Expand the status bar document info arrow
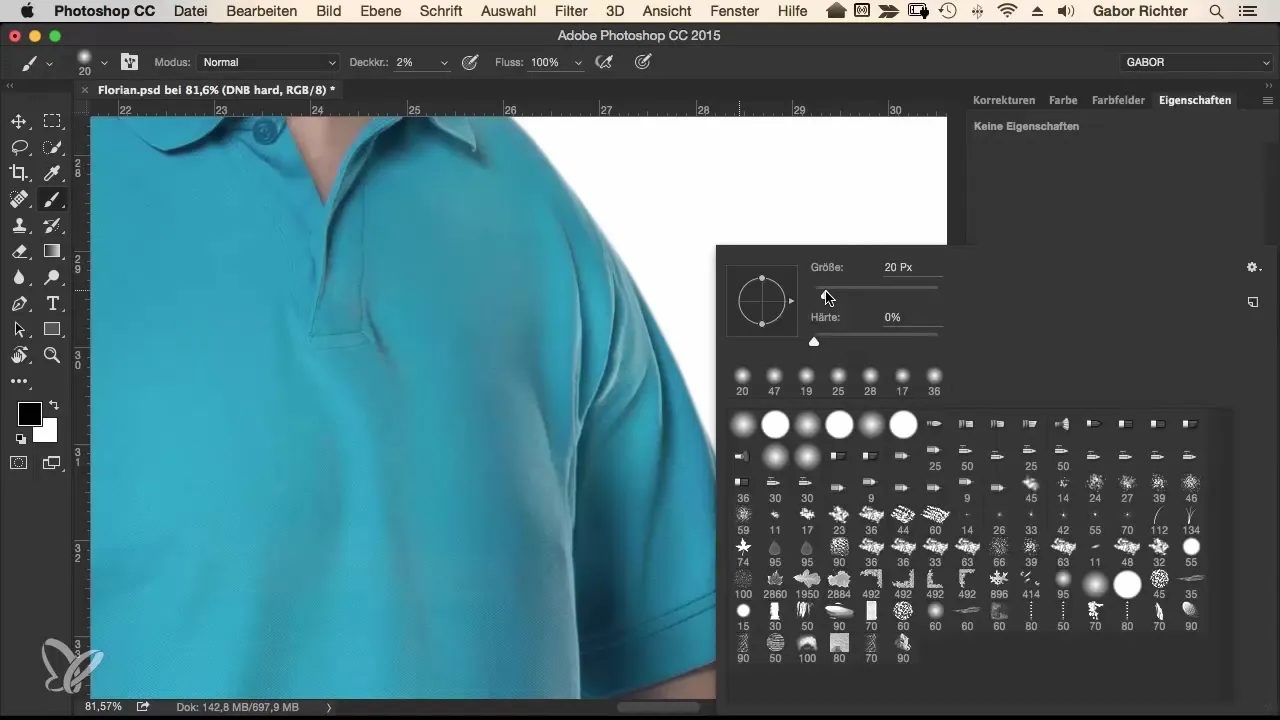The width and height of the screenshot is (1280, 720). [329, 707]
